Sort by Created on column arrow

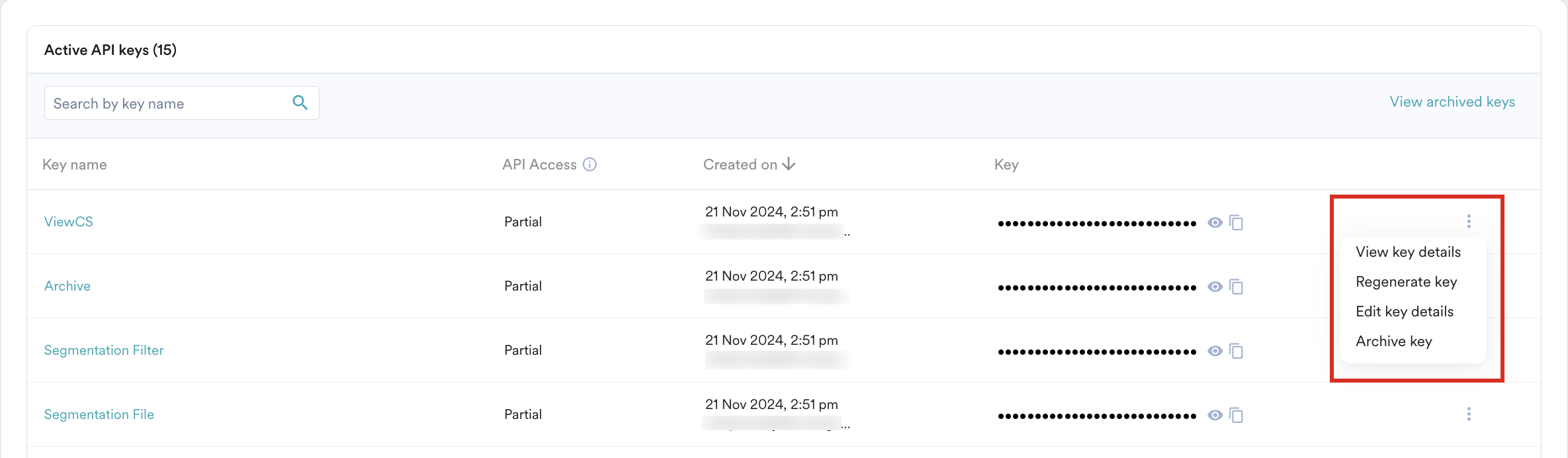789,164
